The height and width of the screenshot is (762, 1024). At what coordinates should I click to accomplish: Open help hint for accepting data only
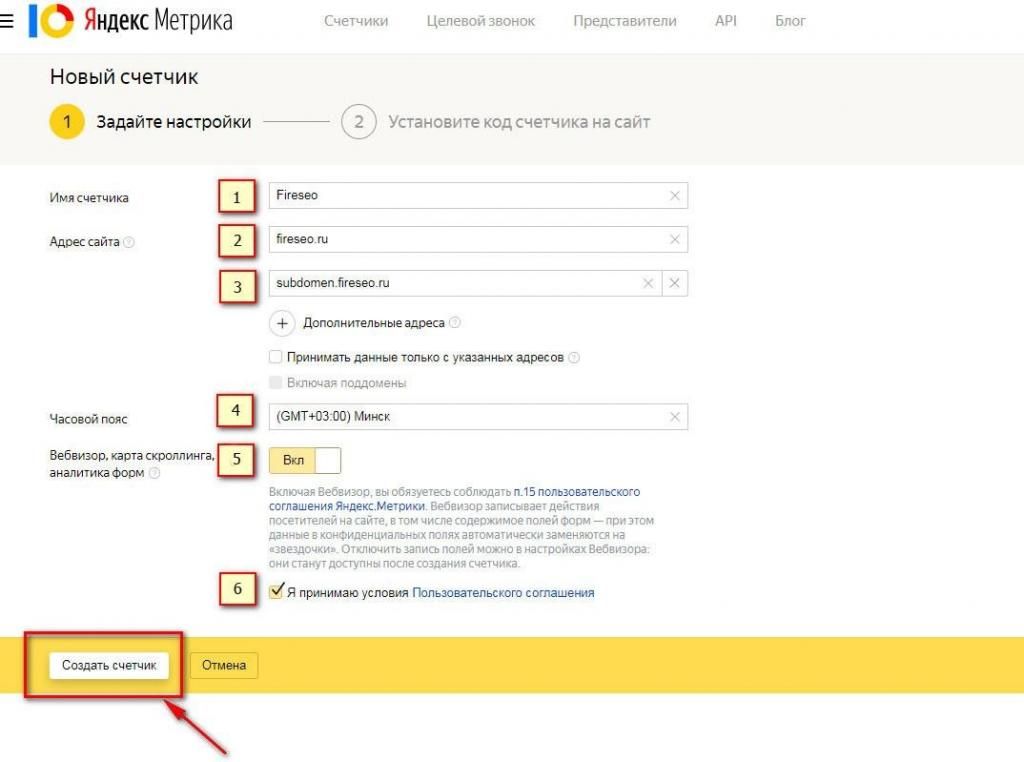[574, 358]
